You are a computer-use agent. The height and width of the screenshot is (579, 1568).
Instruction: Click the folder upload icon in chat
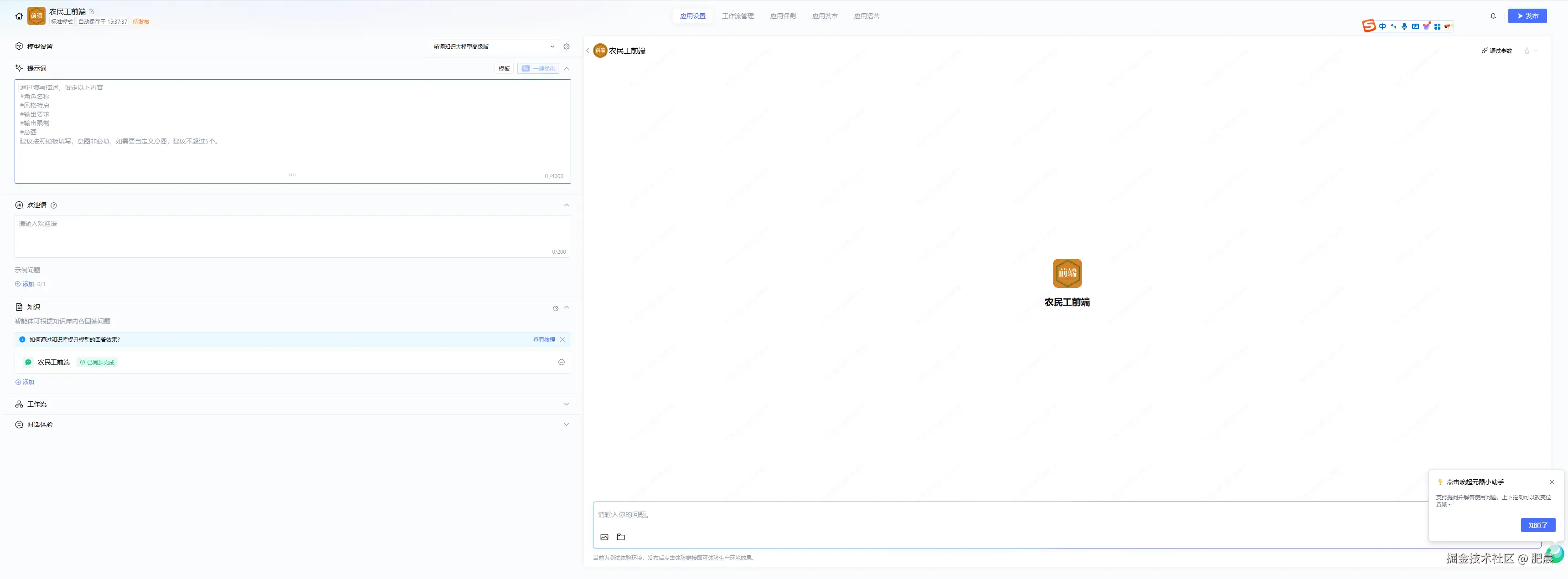(x=620, y=537)
